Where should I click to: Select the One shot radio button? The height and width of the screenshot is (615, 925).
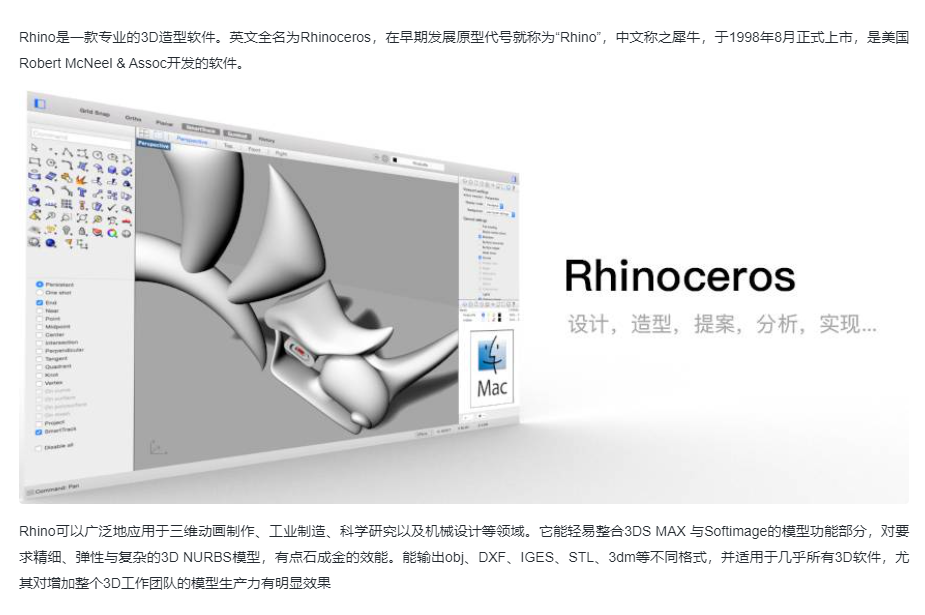[40, 292]
